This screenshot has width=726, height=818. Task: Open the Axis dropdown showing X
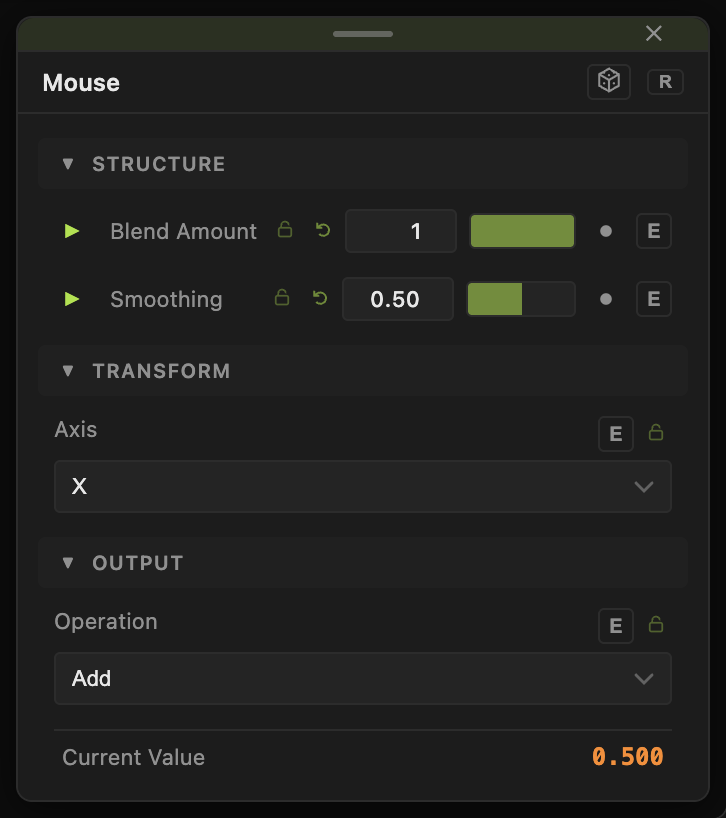click(363, 486)
